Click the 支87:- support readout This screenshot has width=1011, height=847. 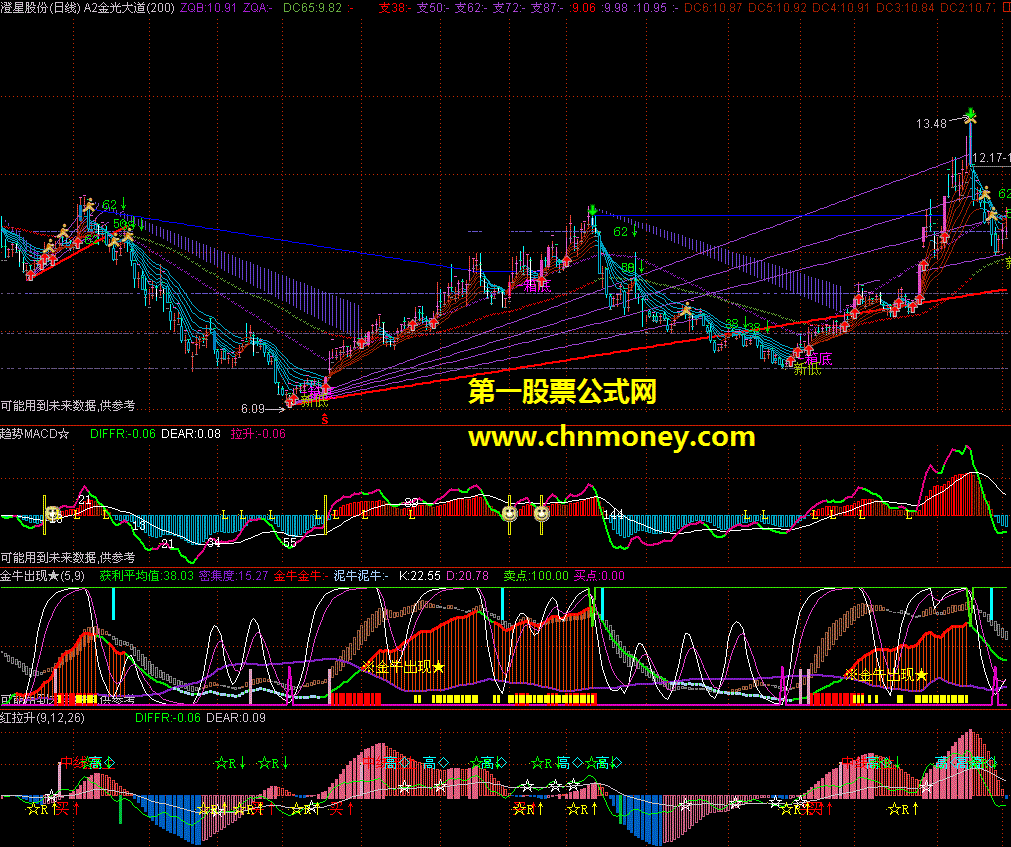coord(547,8)
